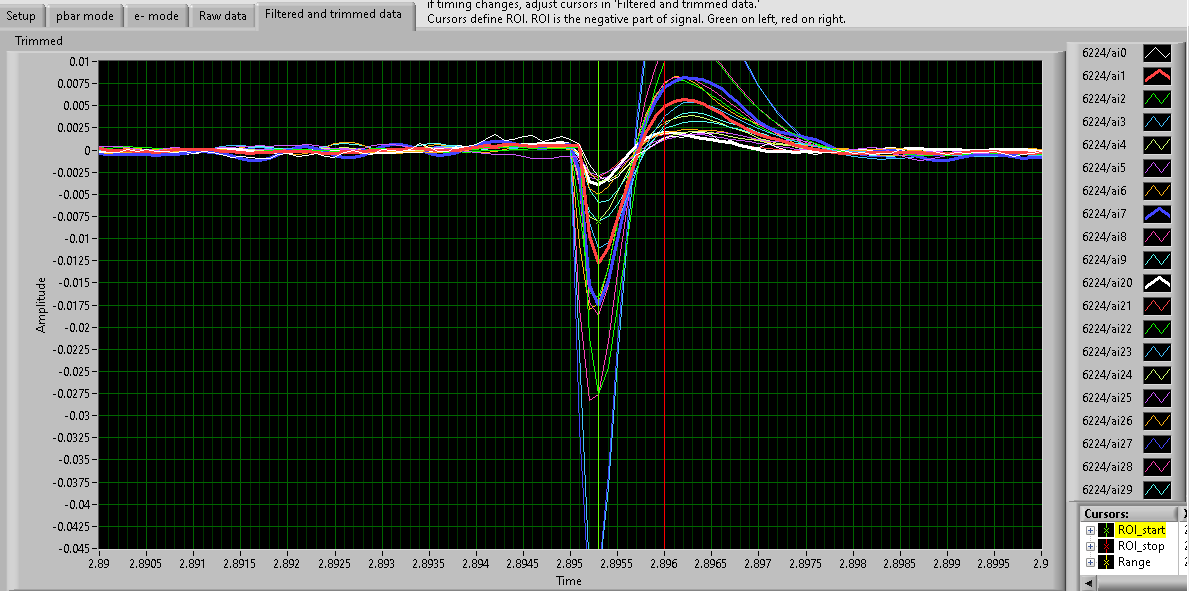
Task: Click 6224/ai21 red plot swatch
Action: click(x=1157, y=306)
